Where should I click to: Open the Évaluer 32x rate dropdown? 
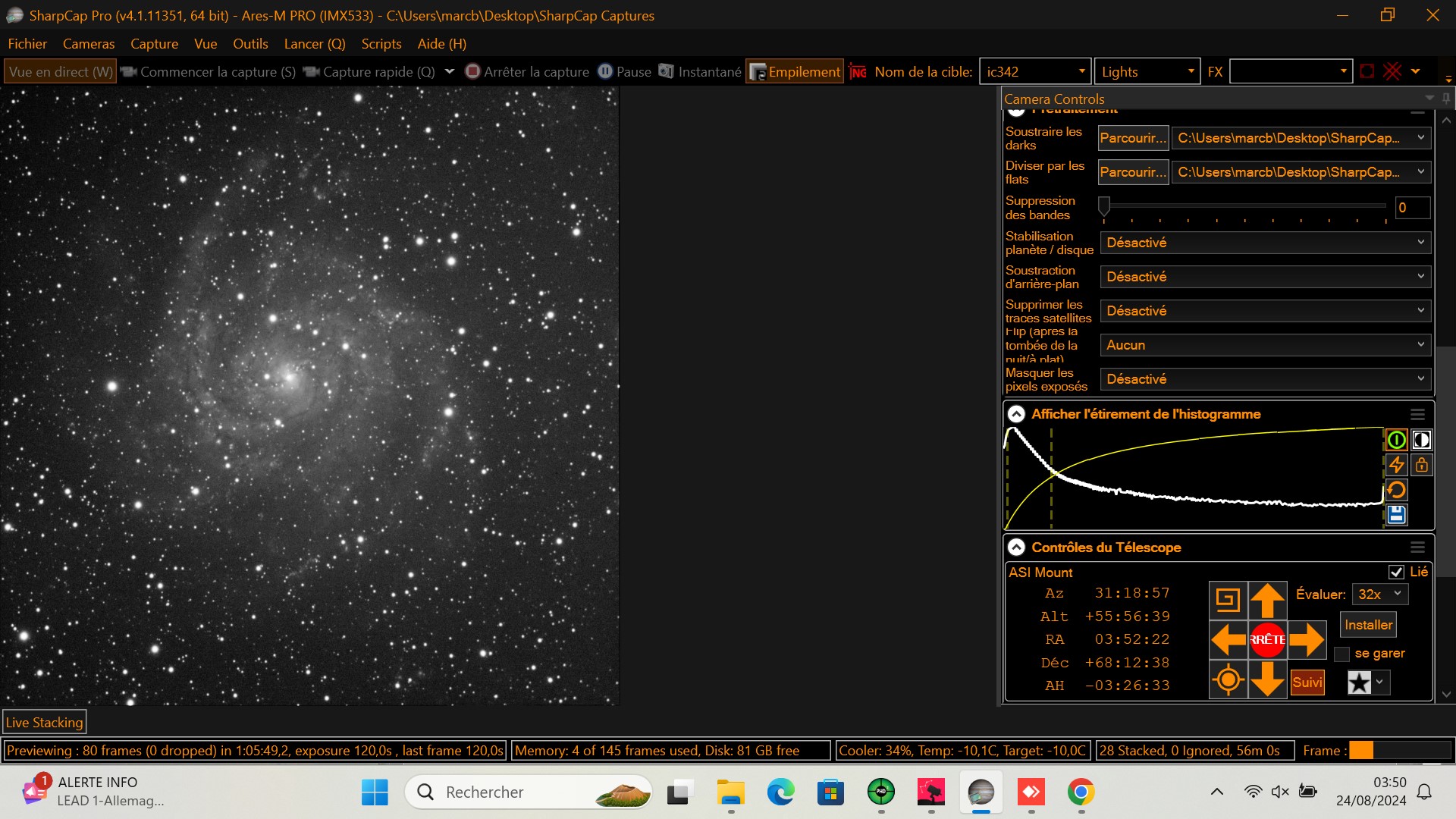1380,595
